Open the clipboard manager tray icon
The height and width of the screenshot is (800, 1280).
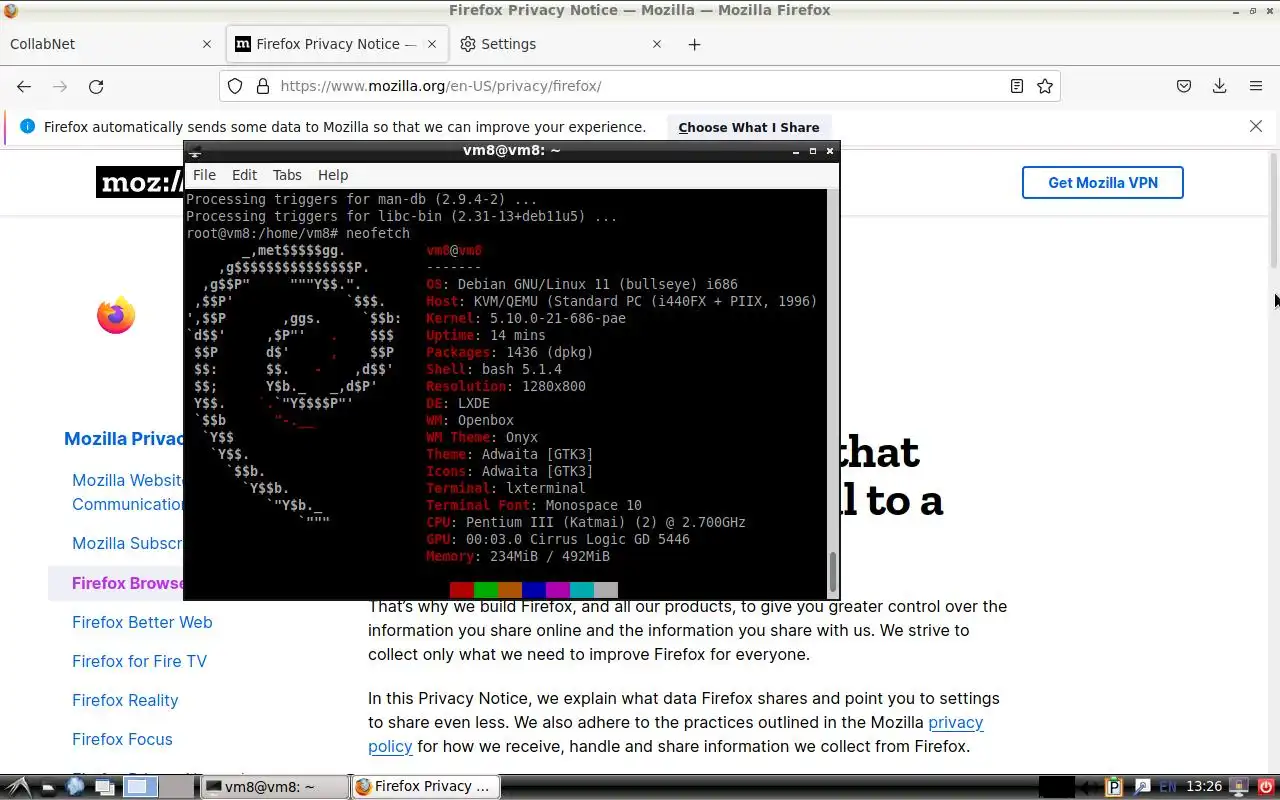pyautogui.click(x=1114, y=787)
